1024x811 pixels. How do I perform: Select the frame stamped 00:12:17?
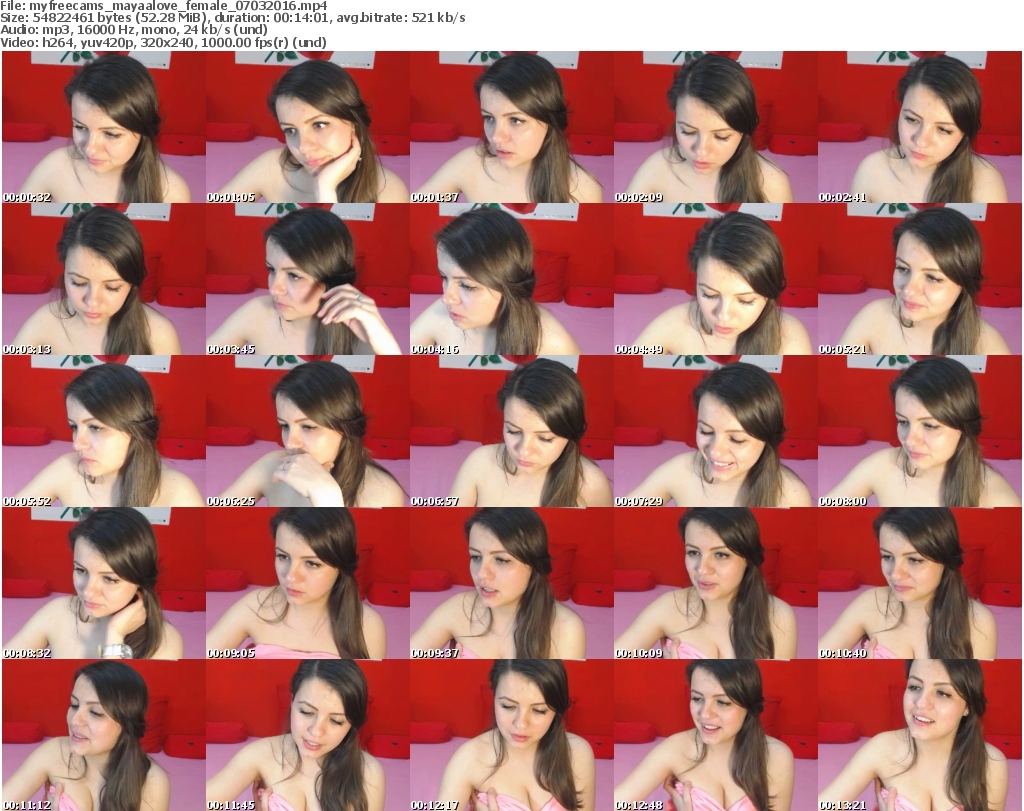pos(511,735)
